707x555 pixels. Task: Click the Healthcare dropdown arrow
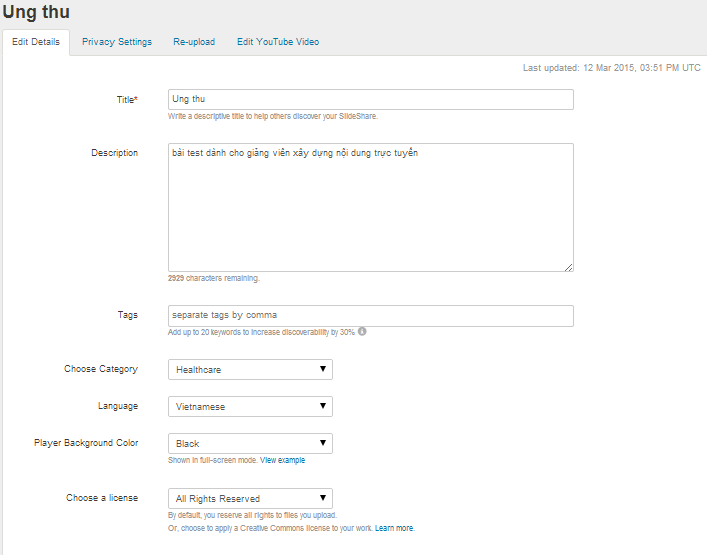coord(323,369)
